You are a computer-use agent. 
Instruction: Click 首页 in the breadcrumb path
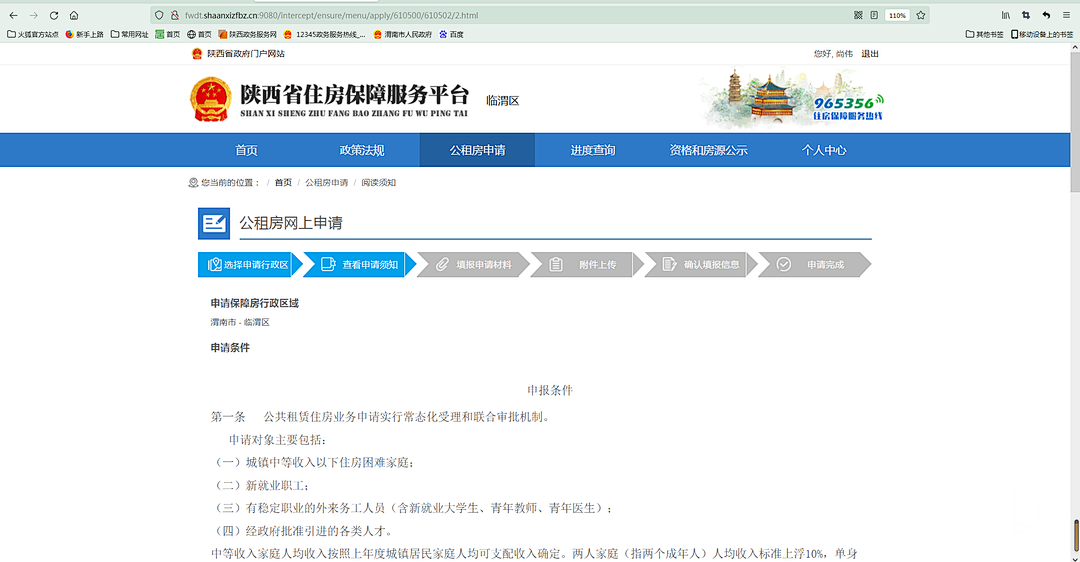point(283,183)
